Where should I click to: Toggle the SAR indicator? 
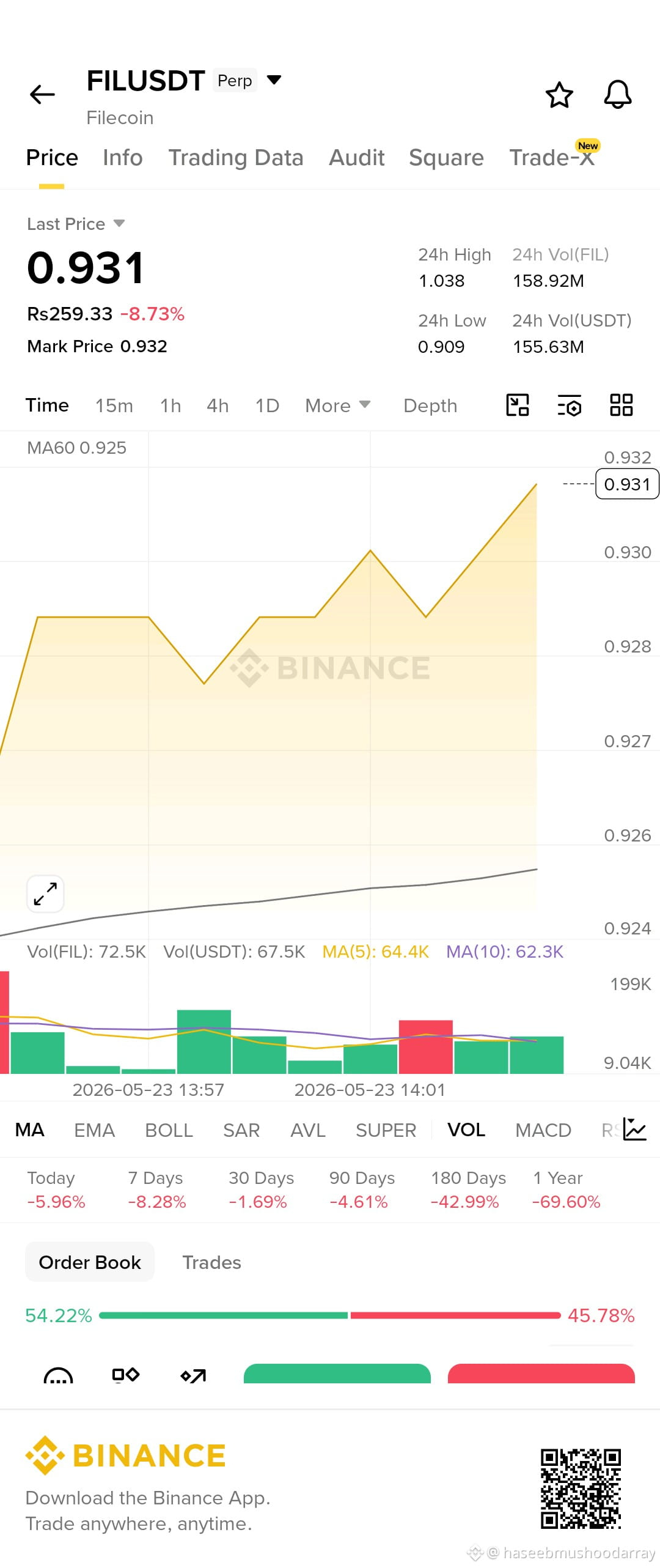pos(241,1130)
